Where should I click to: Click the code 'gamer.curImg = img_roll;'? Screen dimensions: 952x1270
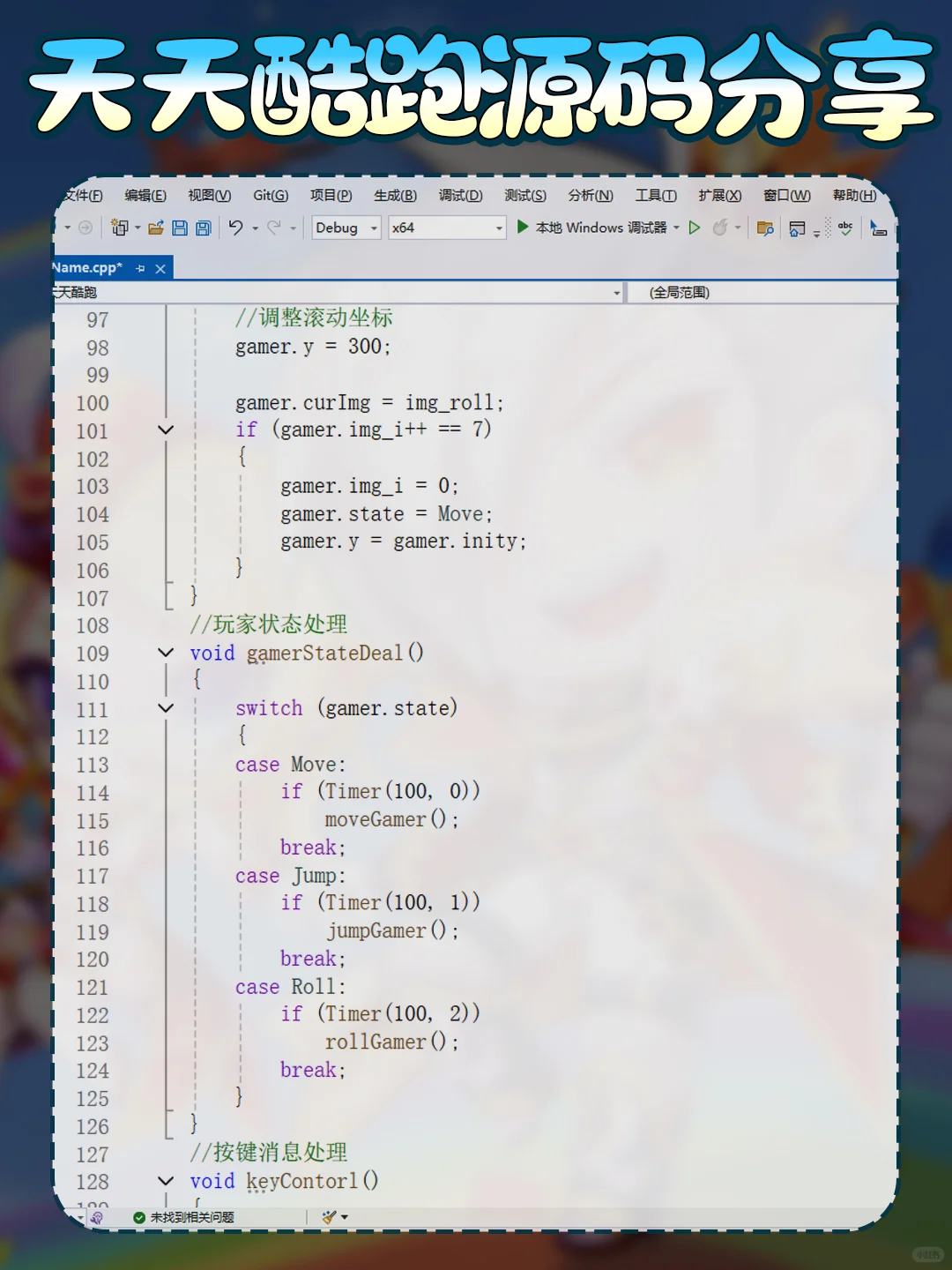(369, 403)
